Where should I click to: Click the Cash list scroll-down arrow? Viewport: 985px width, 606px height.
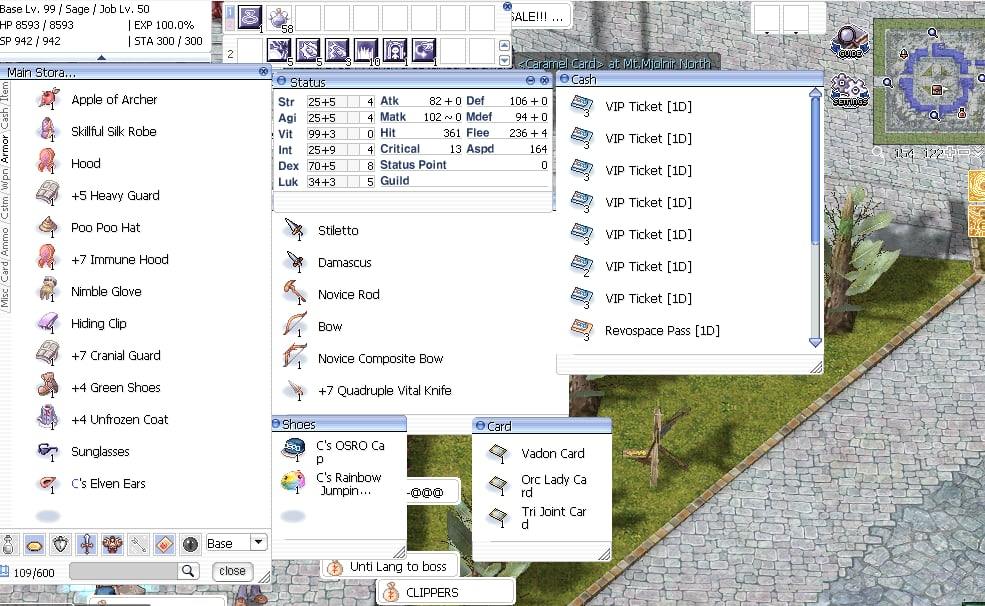815,342
